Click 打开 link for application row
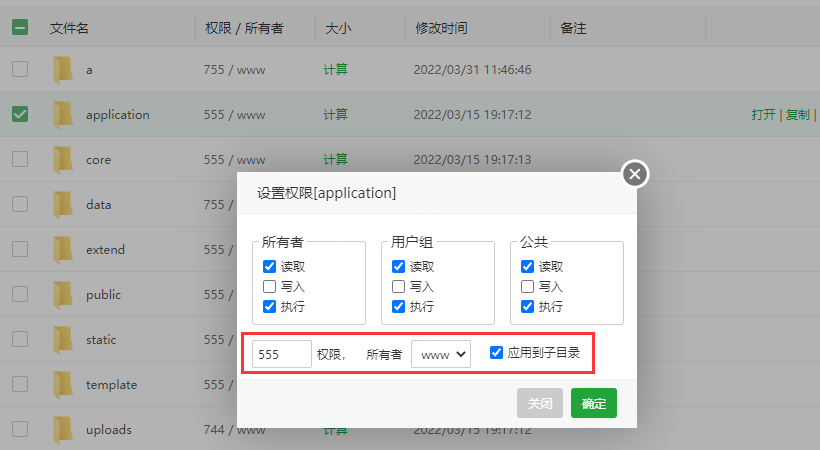 763,114
